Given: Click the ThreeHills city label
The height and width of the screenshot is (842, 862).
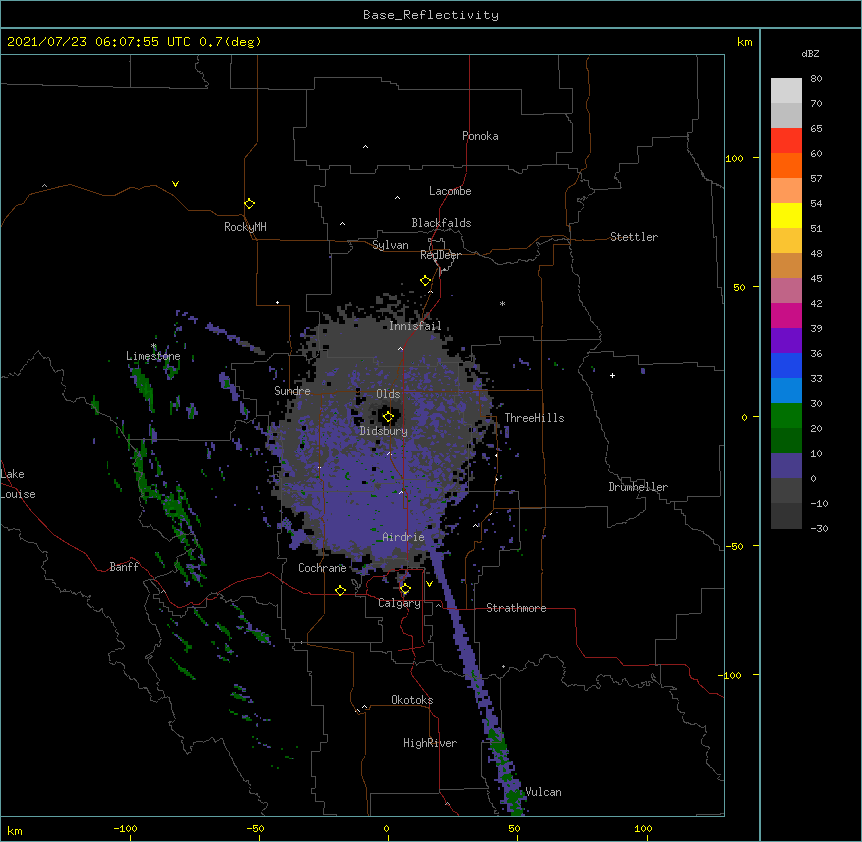Looking at the screenshot, I should pos(534,418).
